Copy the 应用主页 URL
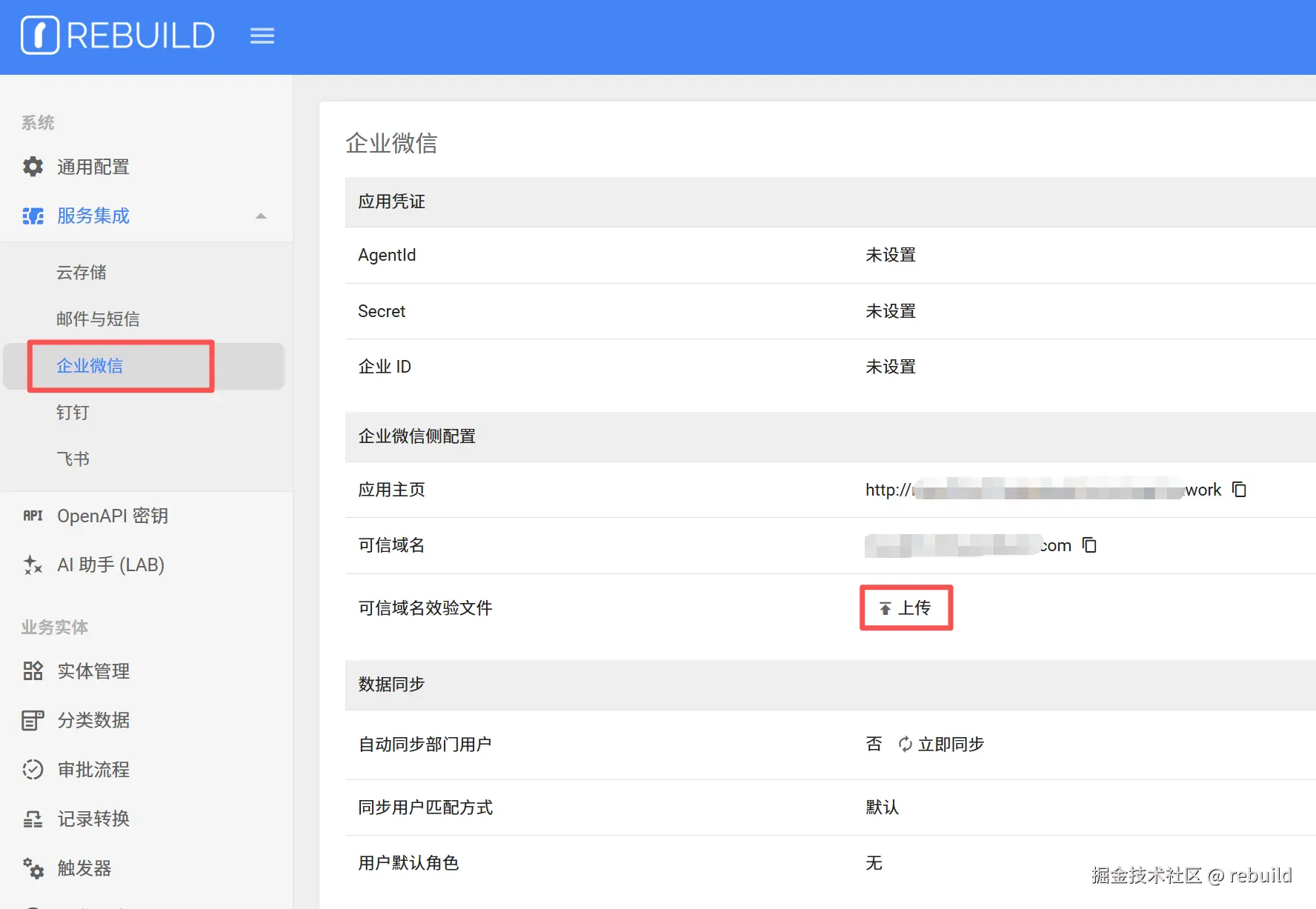1316x909 pixels. point(1239,490)
